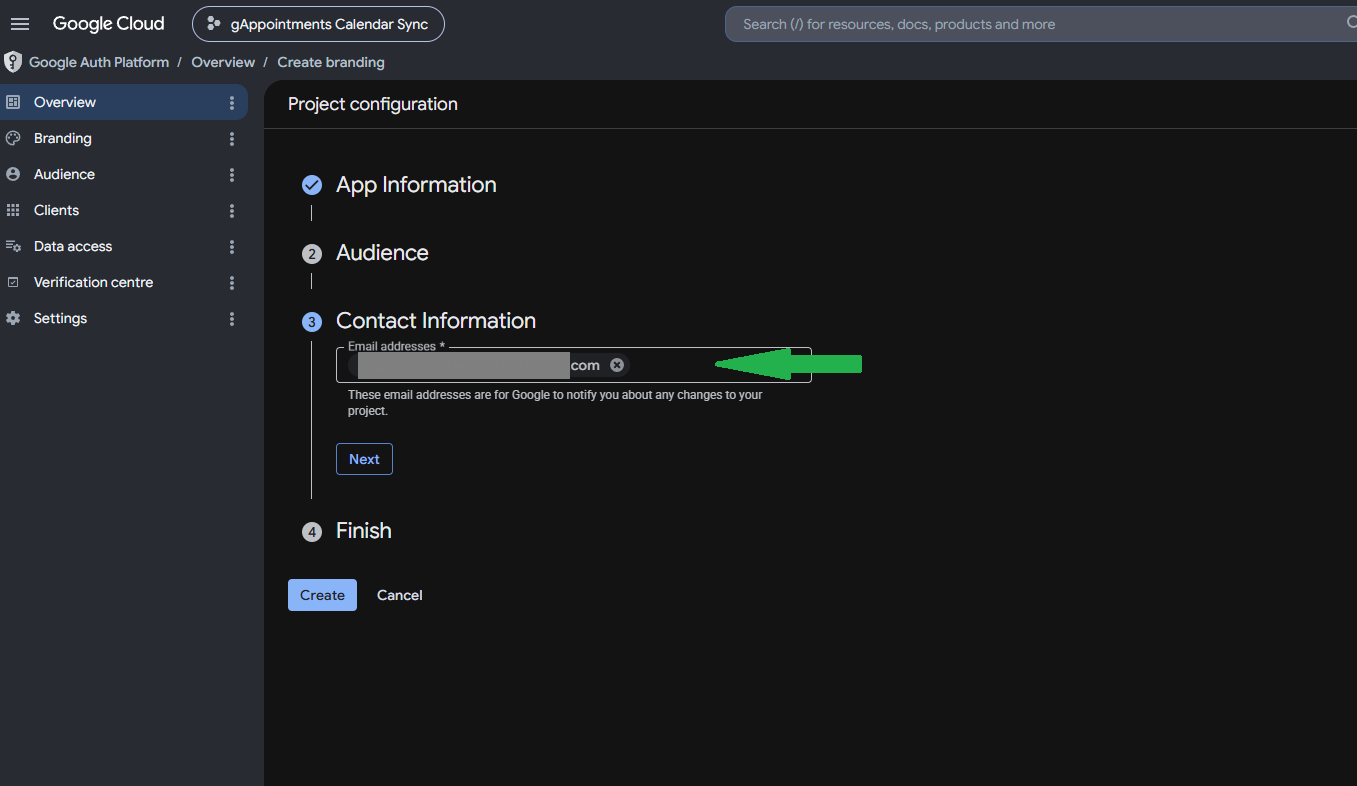The image size is (1357, 786).
Task: Click the Contact Information step heading
Action: click(436, 321)
